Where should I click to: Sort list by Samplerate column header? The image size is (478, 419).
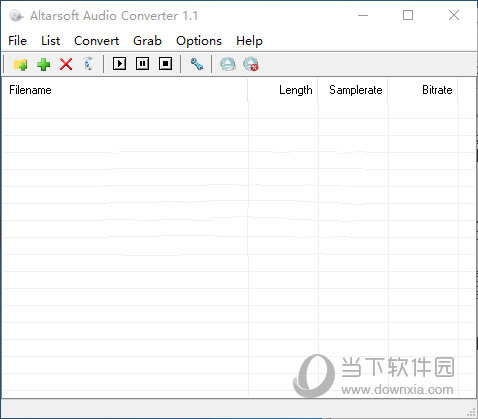coord(353,90)
